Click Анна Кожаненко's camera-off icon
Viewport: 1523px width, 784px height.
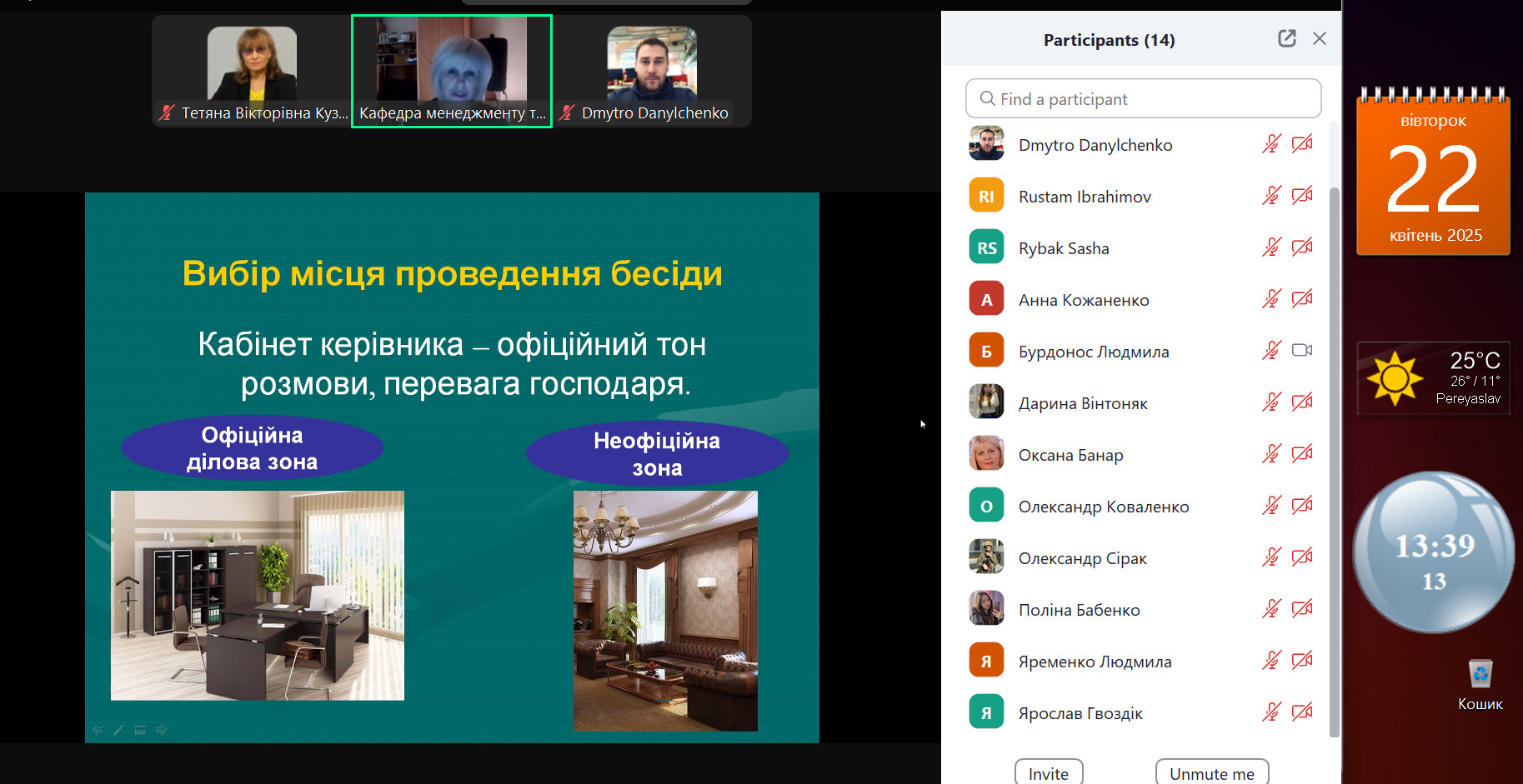tap(1302, 299)
